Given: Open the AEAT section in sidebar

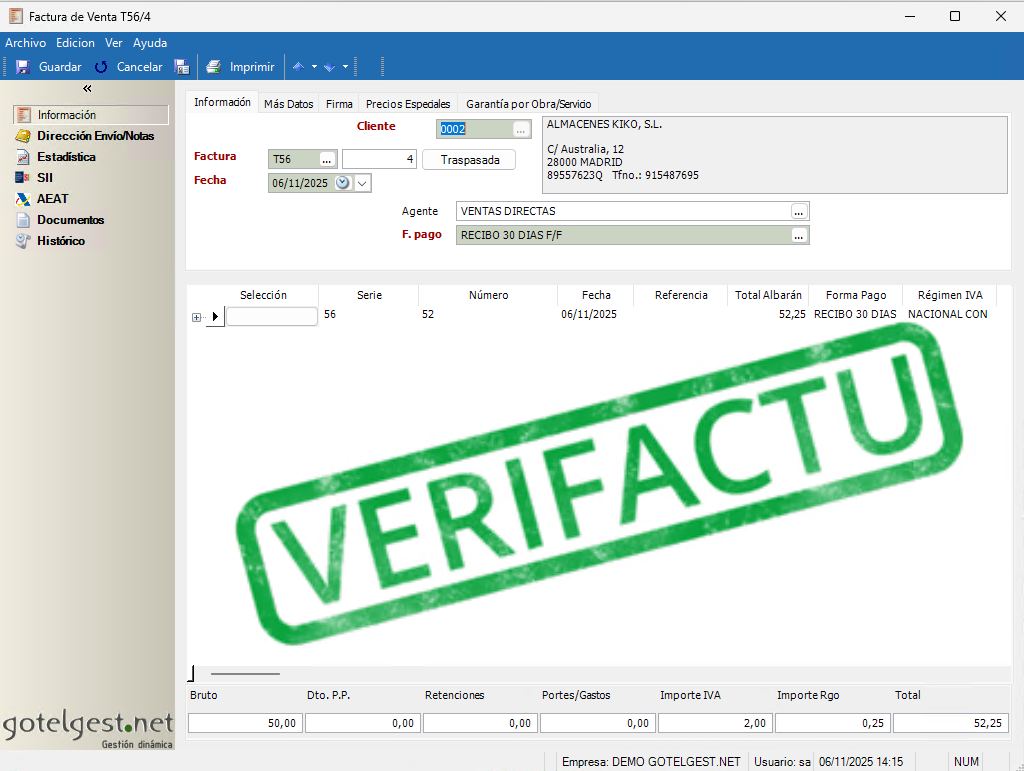Looking at the screenshot, I should tap(52, 199).
